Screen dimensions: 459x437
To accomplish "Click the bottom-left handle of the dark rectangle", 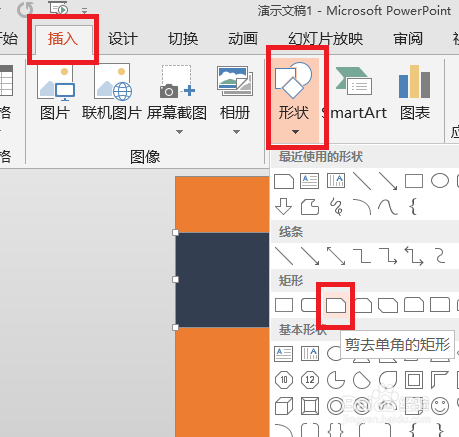I will point(175,327).
